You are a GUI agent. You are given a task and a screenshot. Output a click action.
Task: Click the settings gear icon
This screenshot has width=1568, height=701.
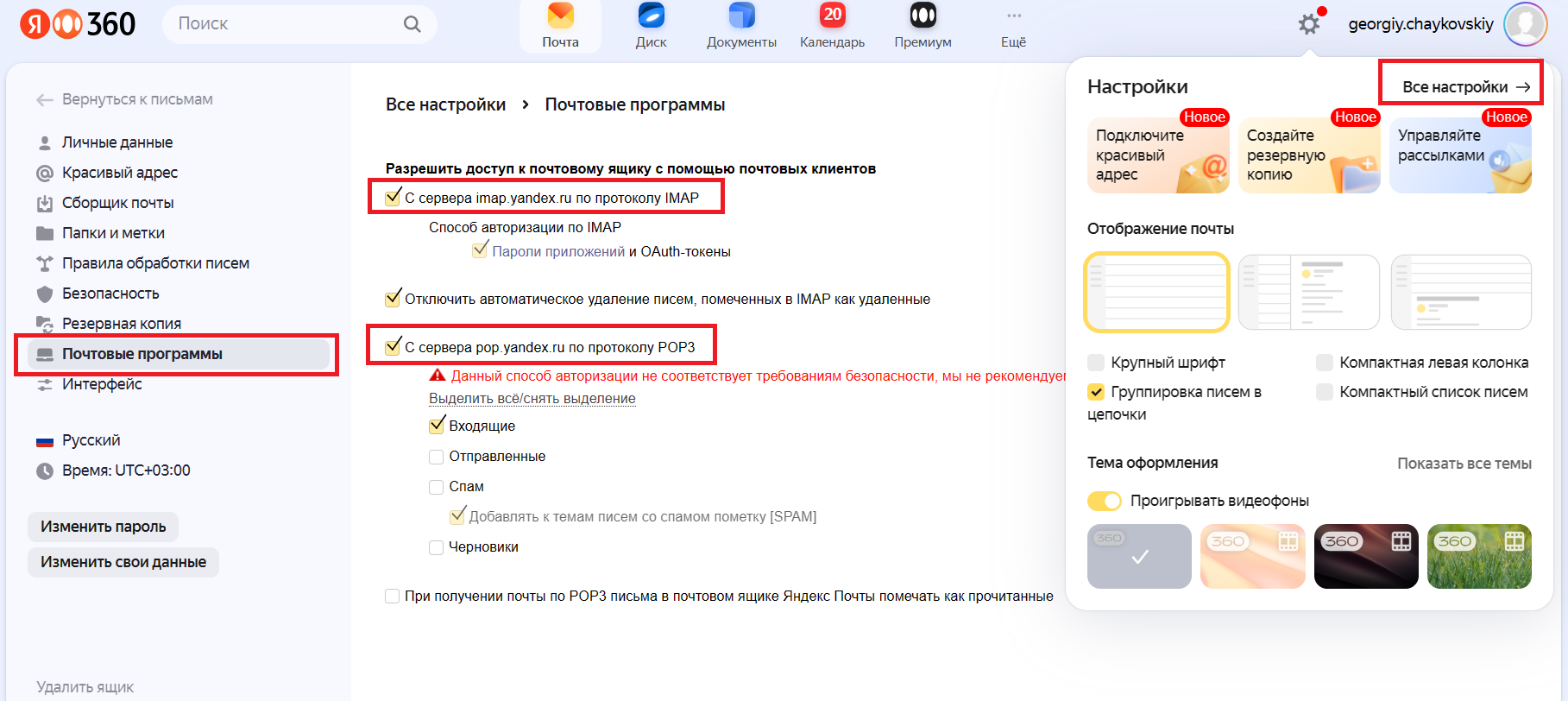[x=1309, y=24]
